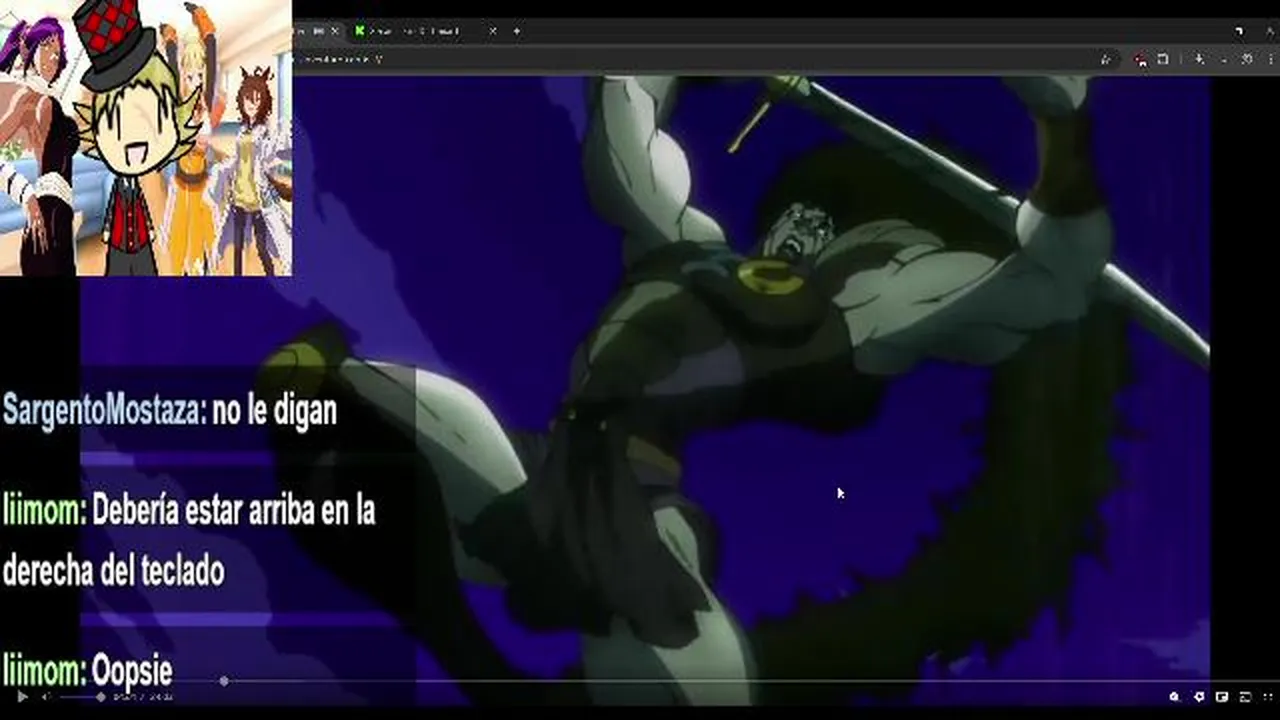Open the browser three-dot menu
1280x720 pixels.
(1271, 59)
